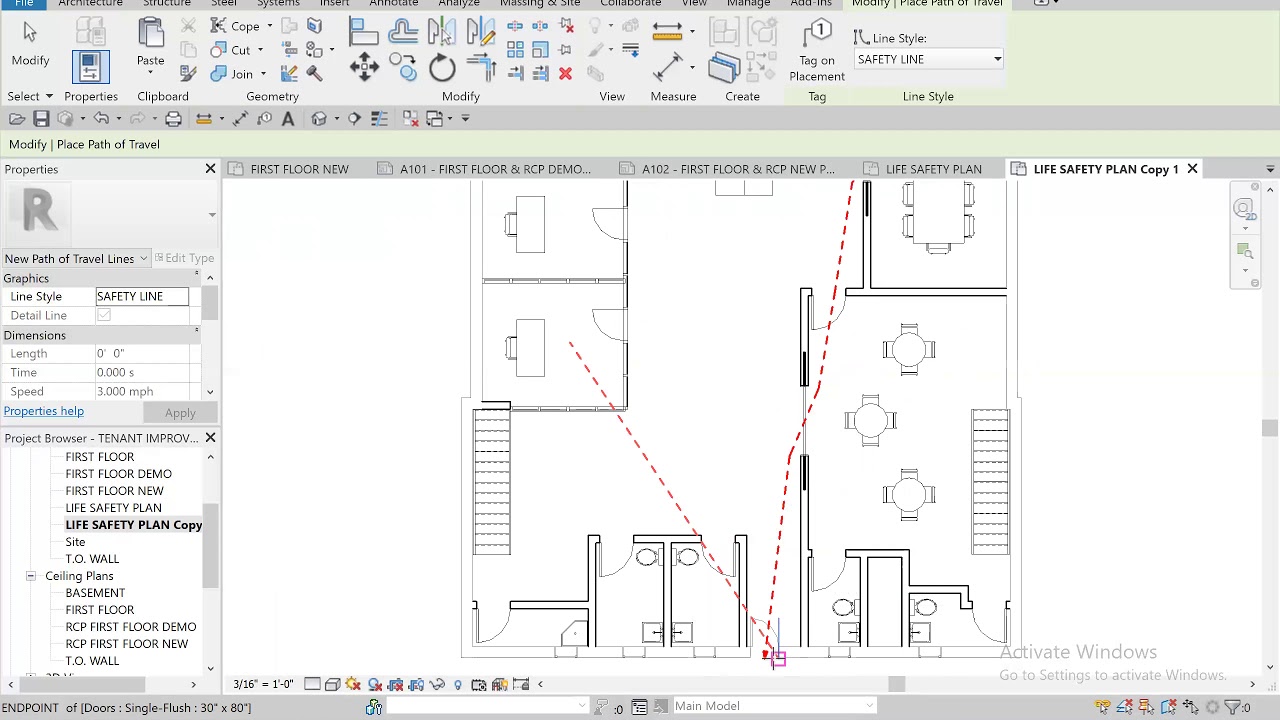The height and width of the screenshot is (720, 1280).
Task: Toggle Select Pinned Elements status icon
Action: [x=1147, y=707]
